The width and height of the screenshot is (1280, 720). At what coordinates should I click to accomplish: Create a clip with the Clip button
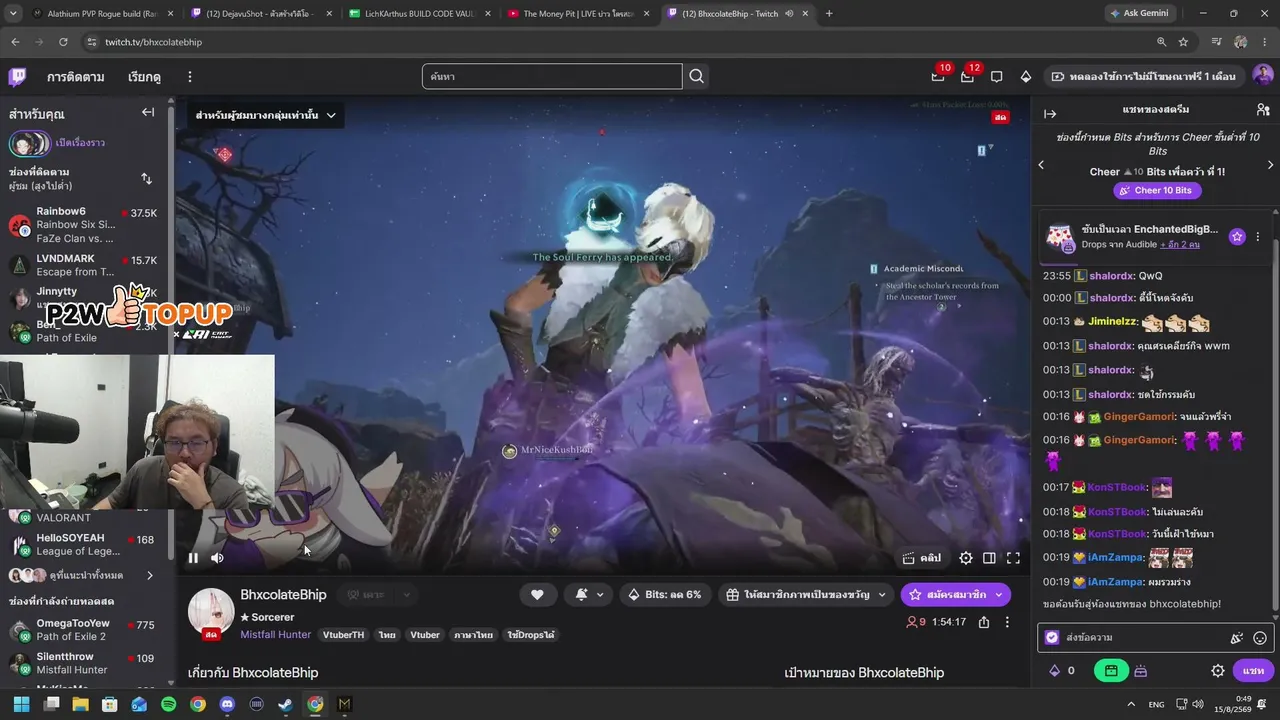coord(922,558)
